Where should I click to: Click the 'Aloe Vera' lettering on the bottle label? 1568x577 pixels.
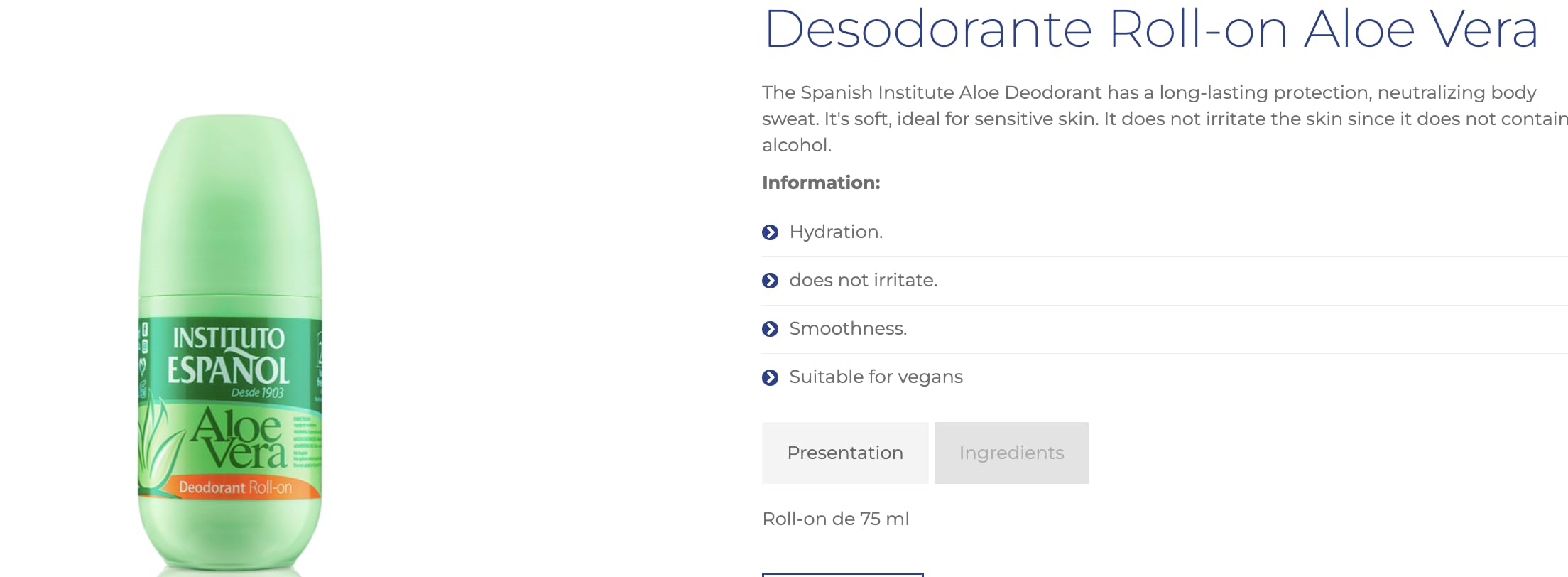pos(239,438)
